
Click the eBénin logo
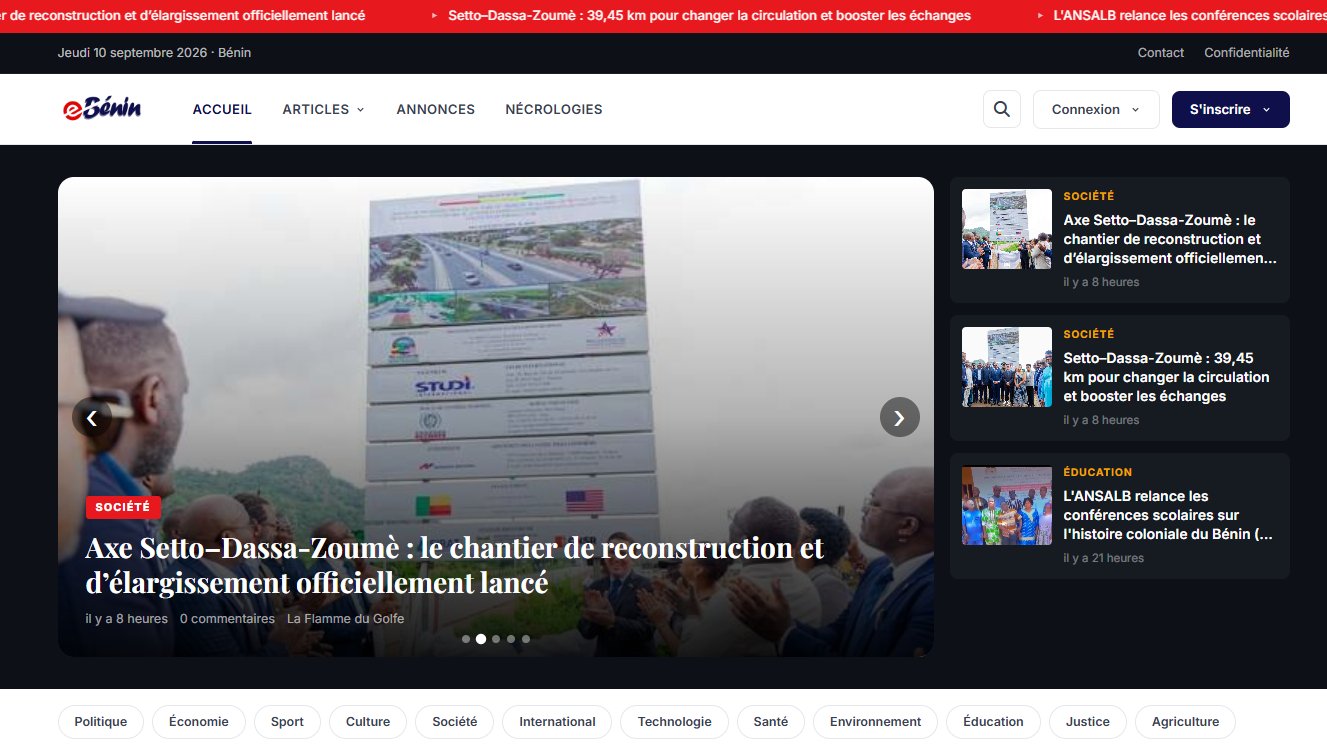[102, 109]
